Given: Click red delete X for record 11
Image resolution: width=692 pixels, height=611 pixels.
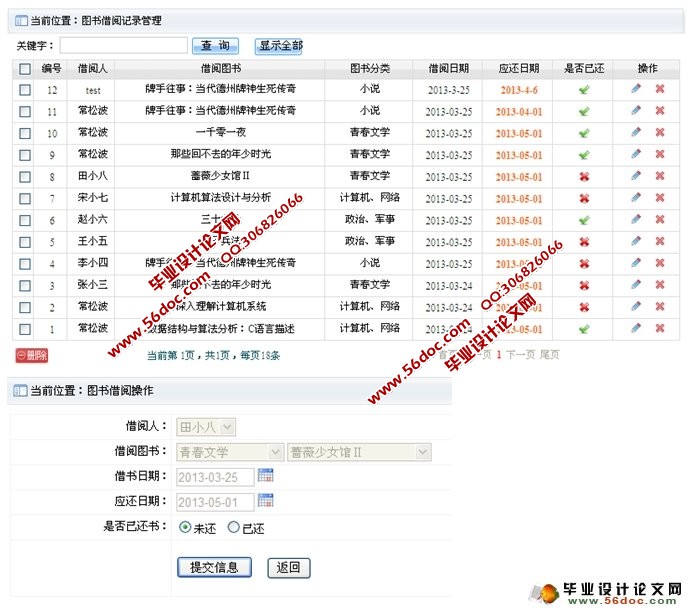Looking at the screenshot, I should (660, 110).
